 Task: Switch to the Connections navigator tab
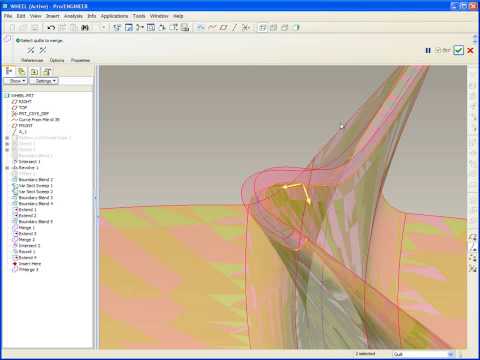coord(47,71)
